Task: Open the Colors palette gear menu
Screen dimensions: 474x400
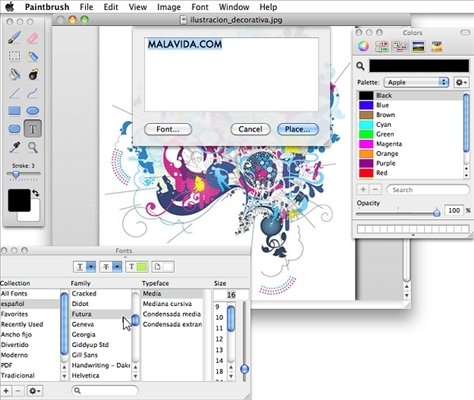Action: pos(462,82)
